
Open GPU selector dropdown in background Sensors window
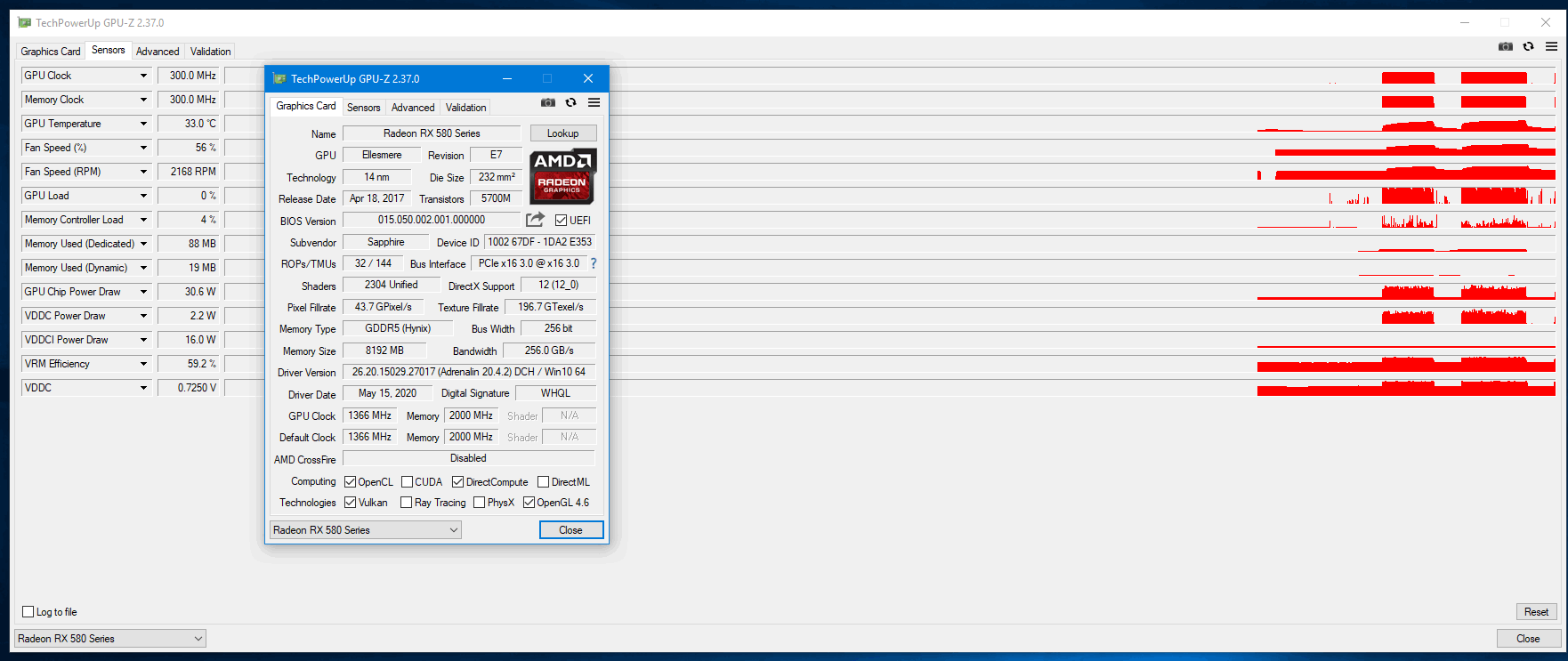[110, 639]
